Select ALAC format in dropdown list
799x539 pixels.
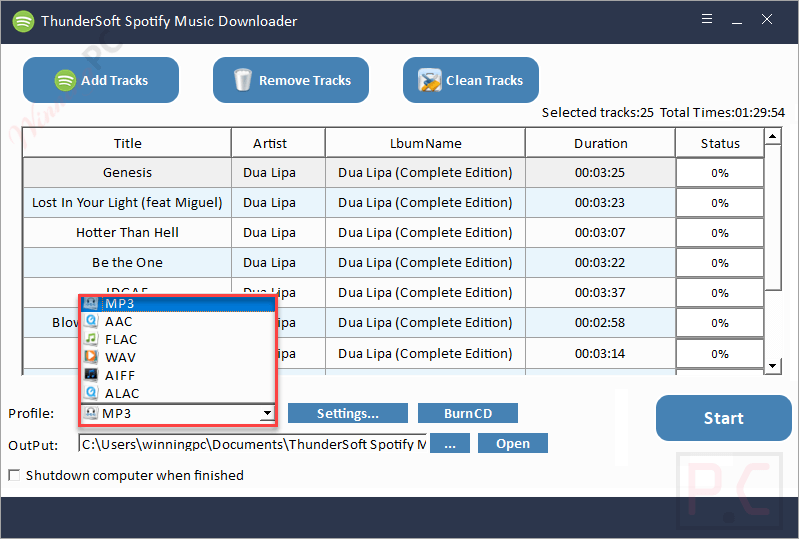pos(178,393)
